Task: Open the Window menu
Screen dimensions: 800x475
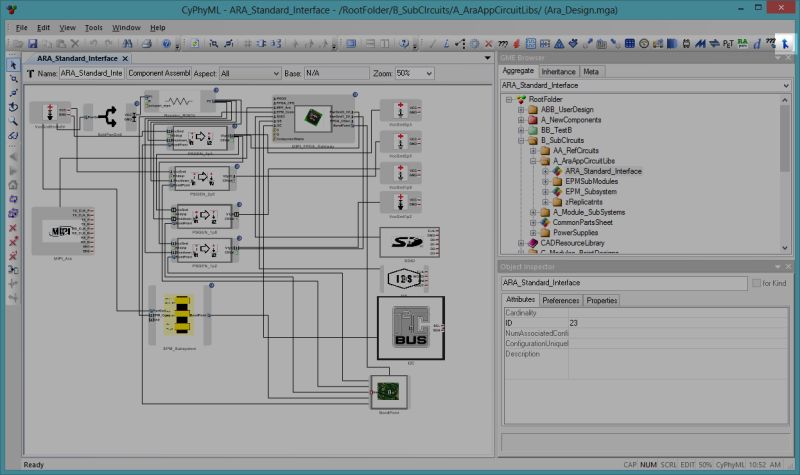Action: pos(126,28)
